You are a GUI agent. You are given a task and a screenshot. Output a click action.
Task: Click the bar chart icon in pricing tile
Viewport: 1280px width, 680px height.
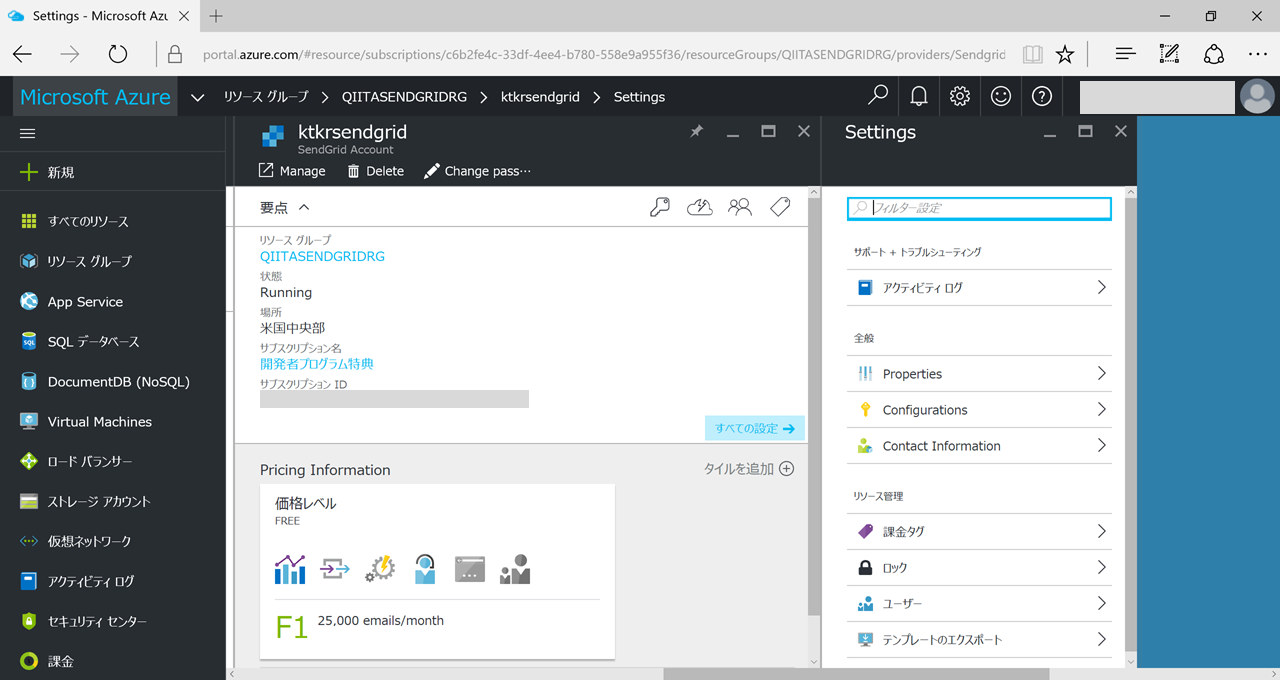pyautogui.click(x=290, y=569)
